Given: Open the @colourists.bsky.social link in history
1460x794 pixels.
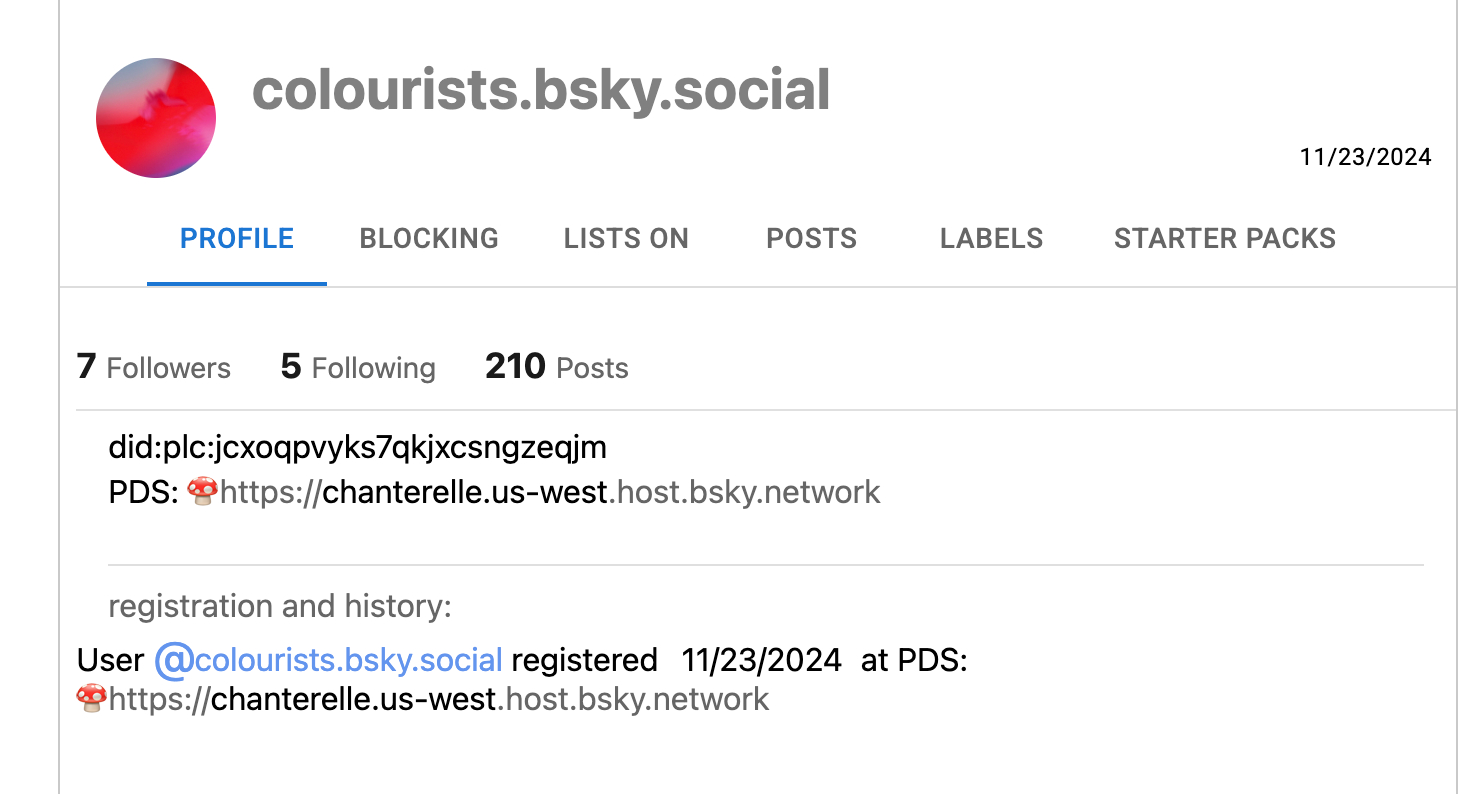Looking at the screenshot, I should [328, 661].
